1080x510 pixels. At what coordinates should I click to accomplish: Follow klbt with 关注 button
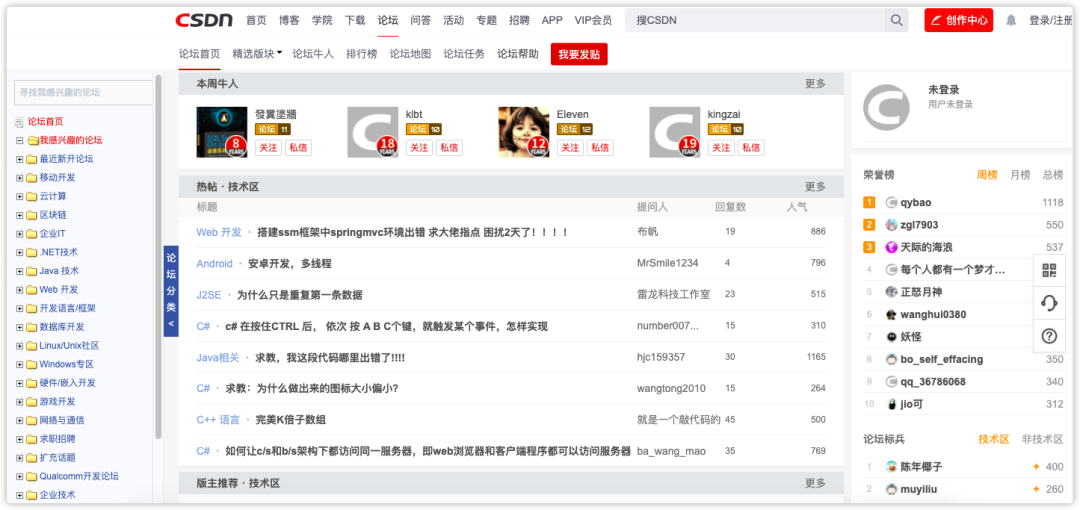click(x=419, y=147)
